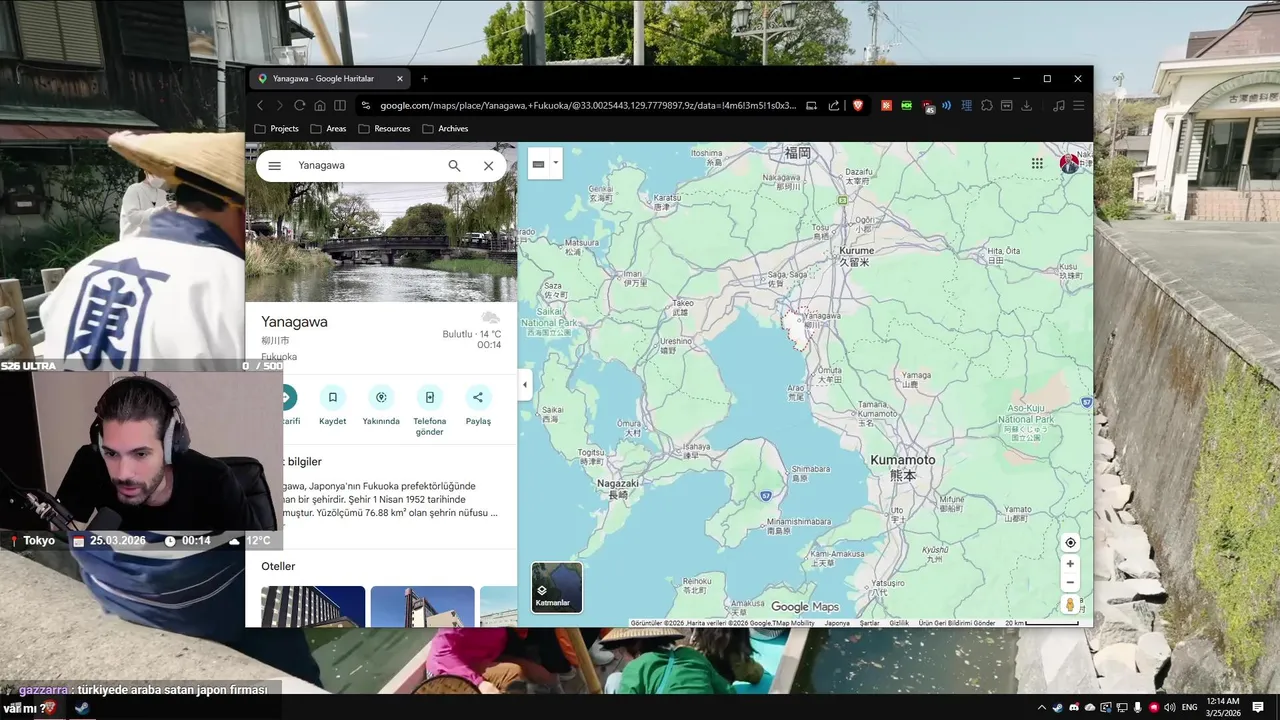Click the Yanagawa search input field

365,165
